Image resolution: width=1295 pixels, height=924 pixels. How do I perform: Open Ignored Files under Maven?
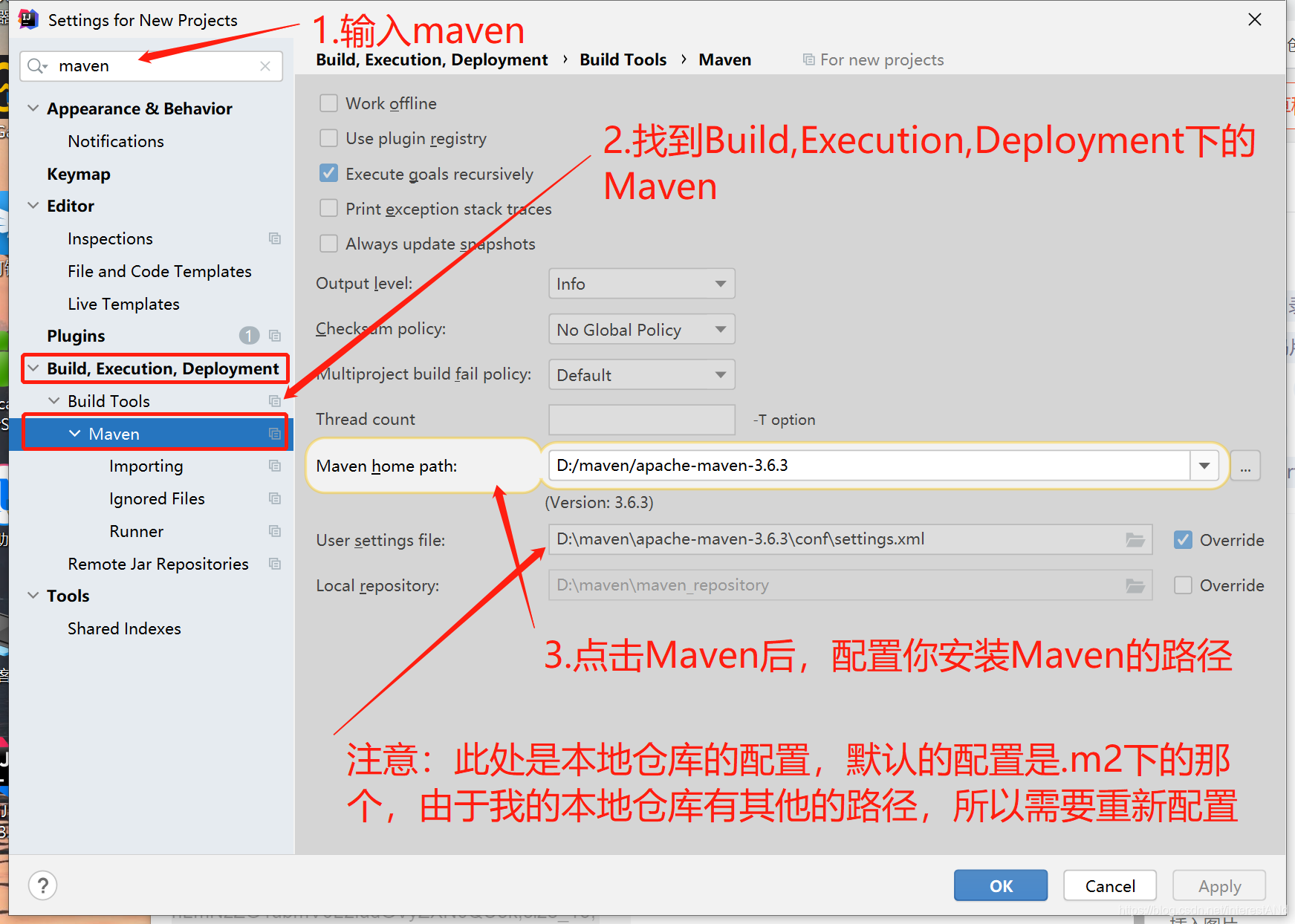157,498
